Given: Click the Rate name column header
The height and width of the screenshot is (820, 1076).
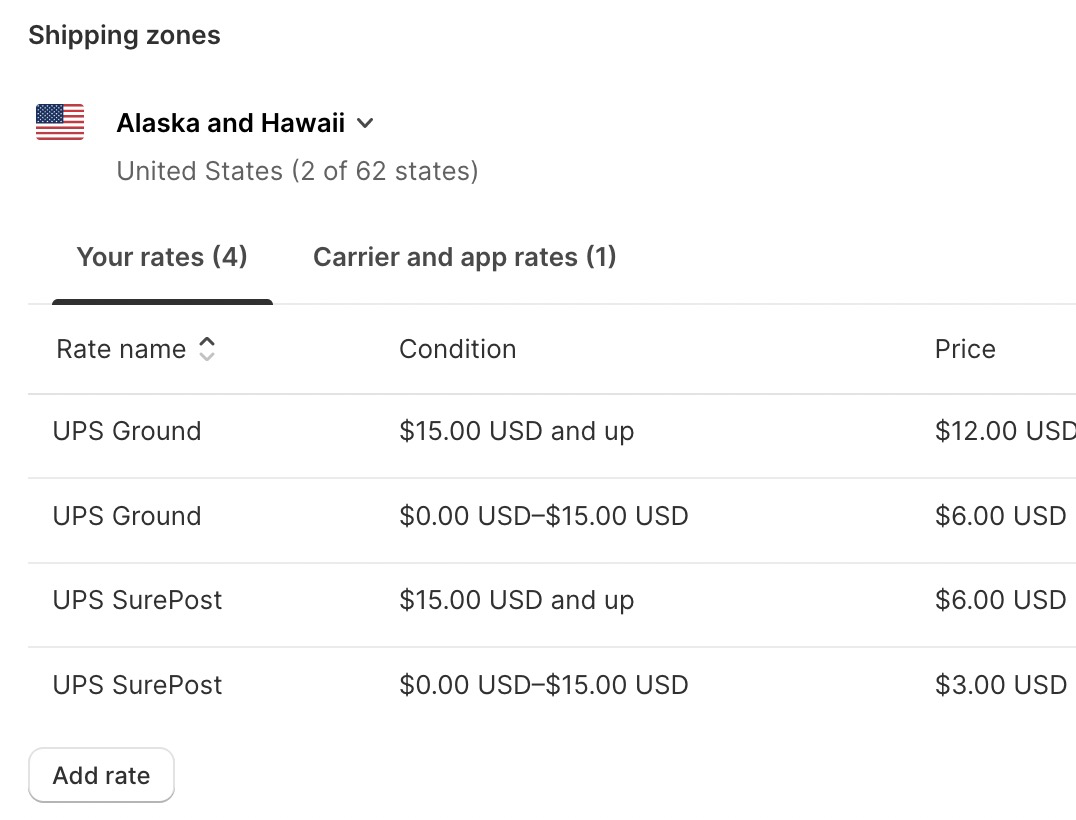Looking at the screenshot, I should (121, 349).
